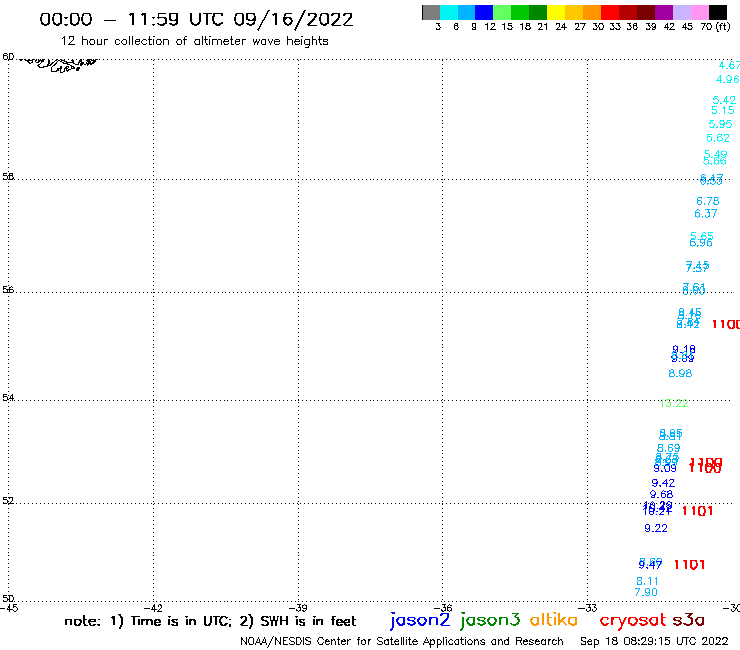Select the dark red "s3a" legend label
The image size is (740, 650).
pos(688,620)
